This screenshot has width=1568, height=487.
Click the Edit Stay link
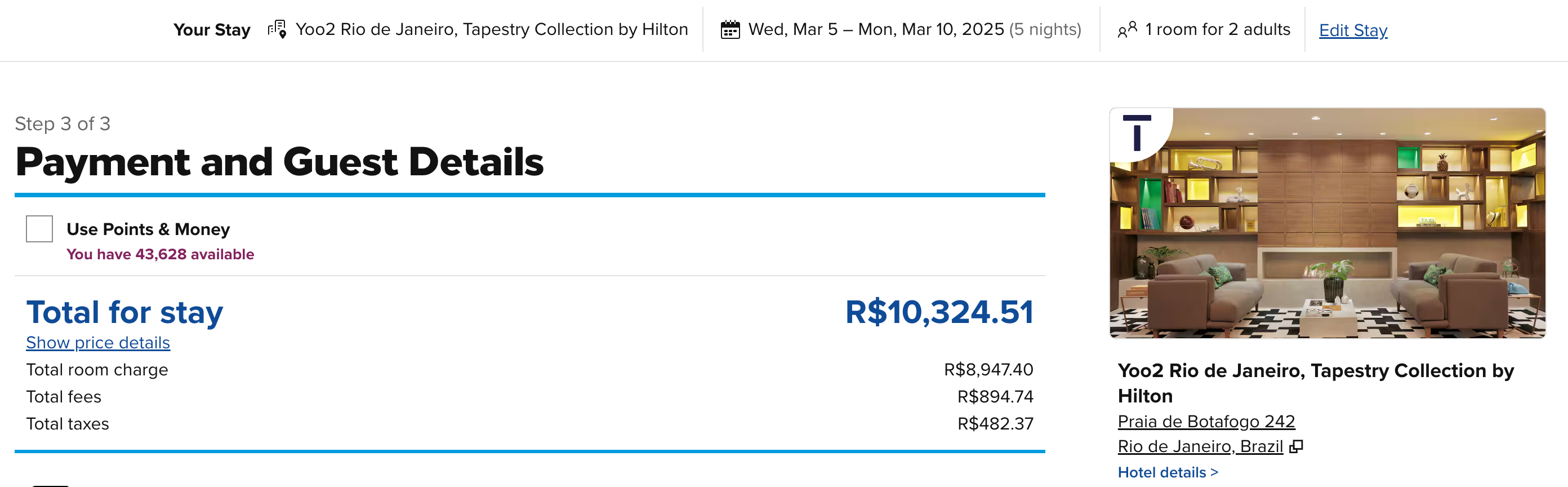tap(1352, 30)
